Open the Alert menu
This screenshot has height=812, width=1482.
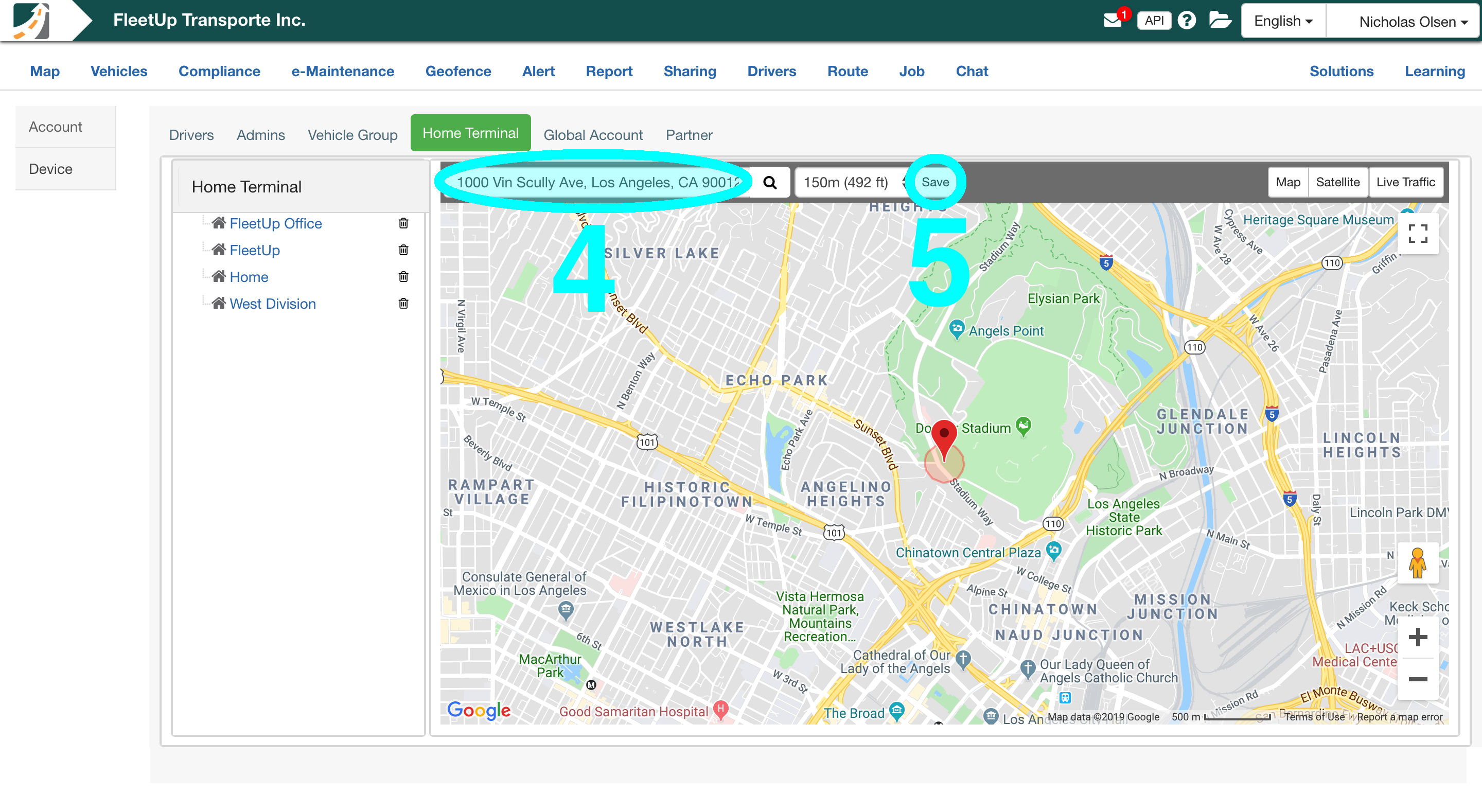(x=538, y=72)
